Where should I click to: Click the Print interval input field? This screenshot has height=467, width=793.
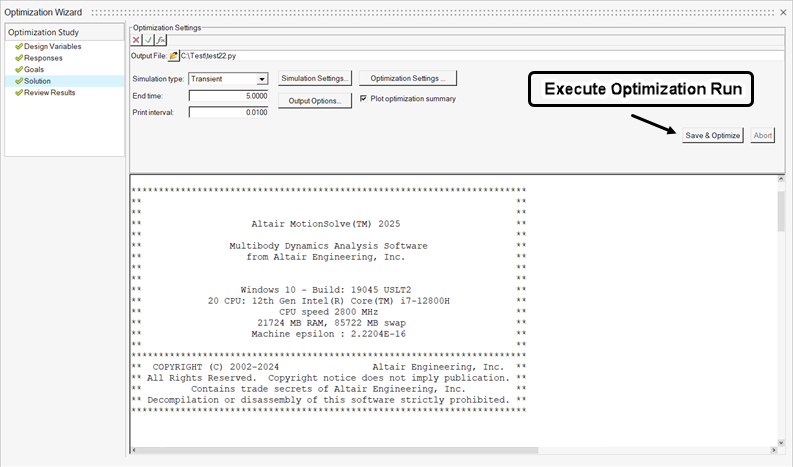(x=229, y=113)
